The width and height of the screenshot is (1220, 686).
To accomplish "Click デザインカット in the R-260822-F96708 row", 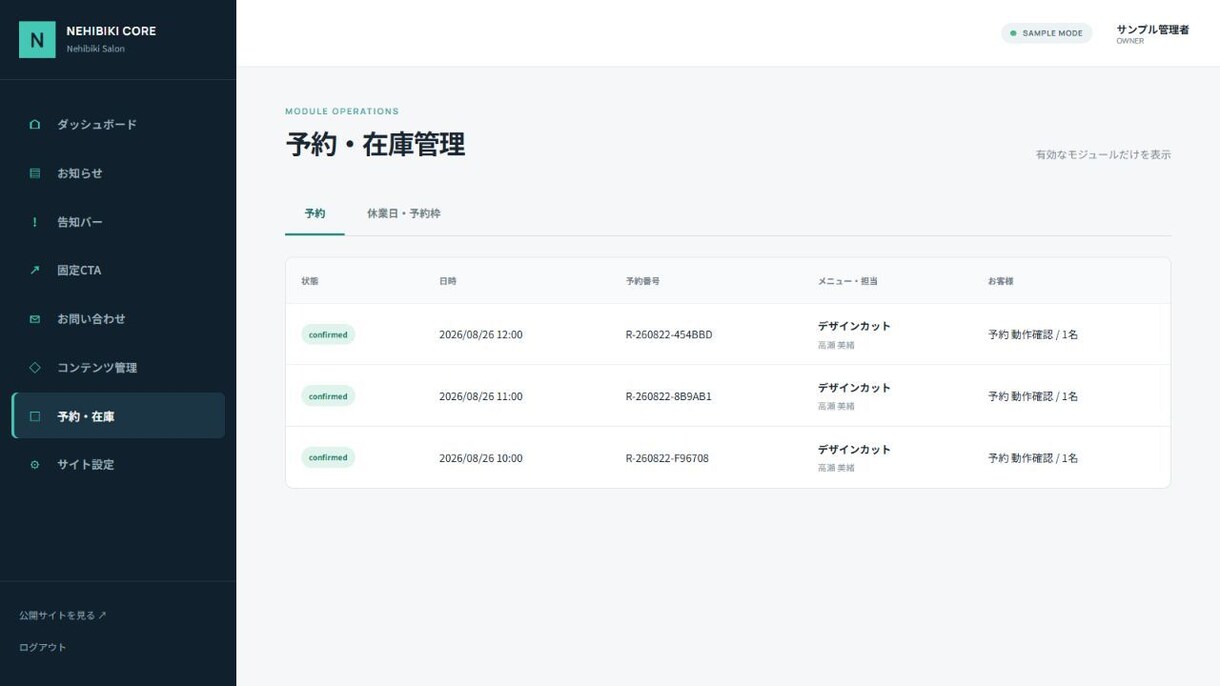I will [854, 450].
